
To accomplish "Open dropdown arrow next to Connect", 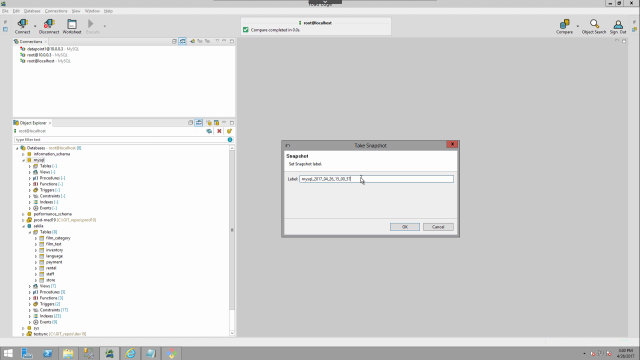I will tap(35, 26).
